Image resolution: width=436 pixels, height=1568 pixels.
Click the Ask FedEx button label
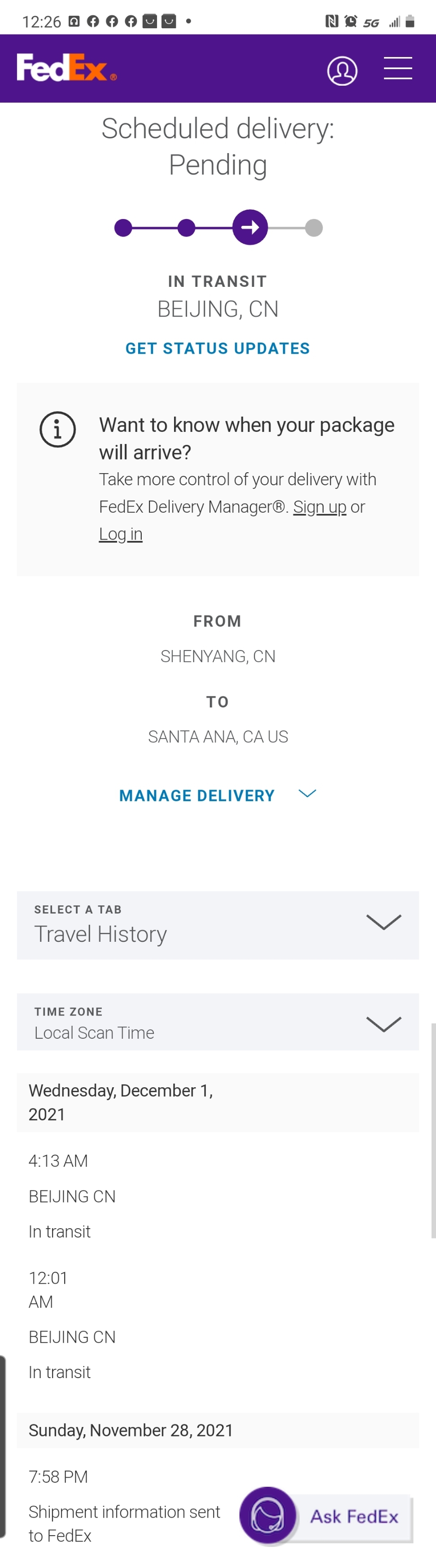[x=354, y=1515]
